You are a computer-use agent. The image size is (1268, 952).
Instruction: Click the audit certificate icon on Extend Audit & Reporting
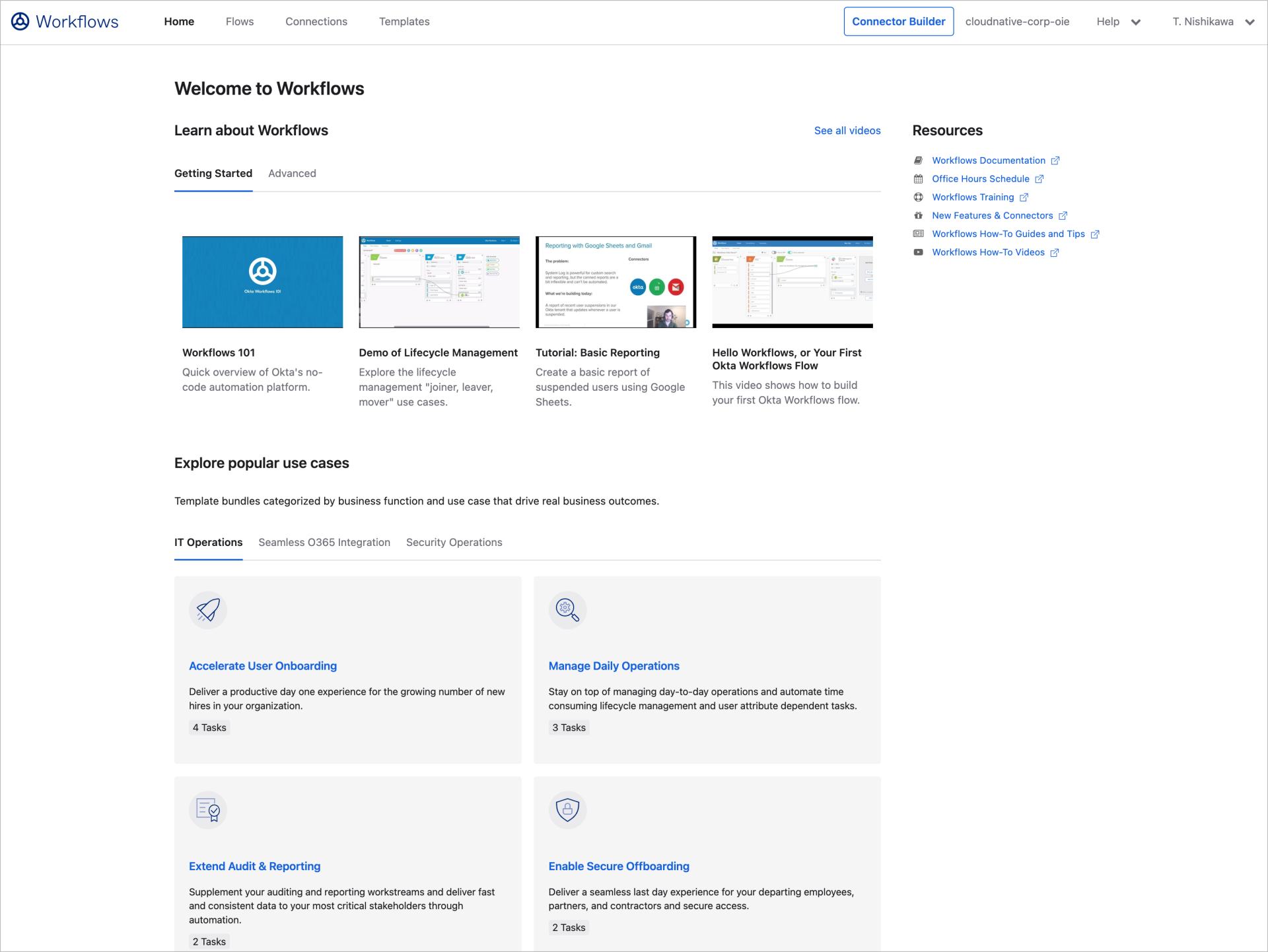tap(208, 810)
